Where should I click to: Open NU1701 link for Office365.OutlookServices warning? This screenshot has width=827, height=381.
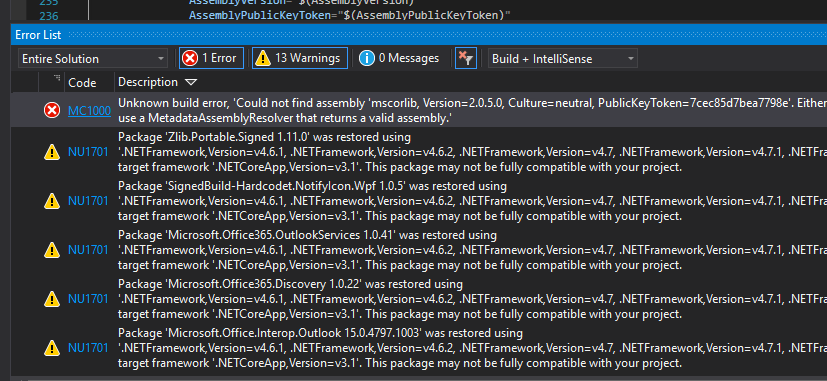[x=88, y=250]
